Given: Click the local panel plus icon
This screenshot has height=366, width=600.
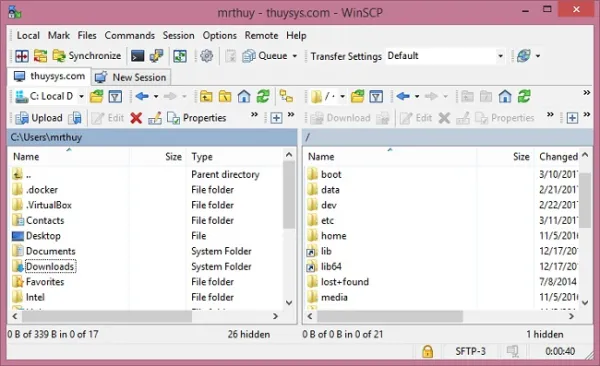Looking at the screenshot, I should pos(276,118).
